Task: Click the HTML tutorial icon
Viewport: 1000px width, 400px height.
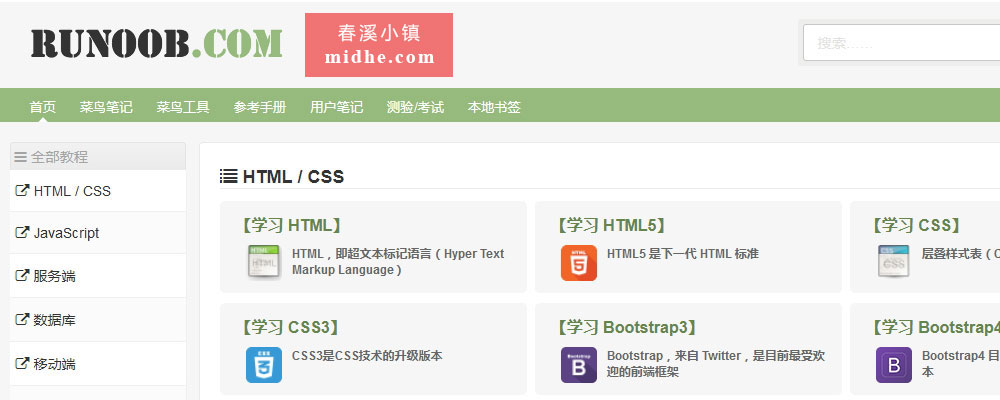Action: coord(264,262)
